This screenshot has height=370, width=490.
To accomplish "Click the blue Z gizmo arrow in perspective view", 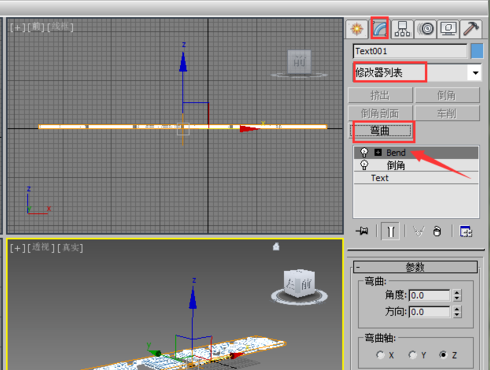I will pos(193,299).
